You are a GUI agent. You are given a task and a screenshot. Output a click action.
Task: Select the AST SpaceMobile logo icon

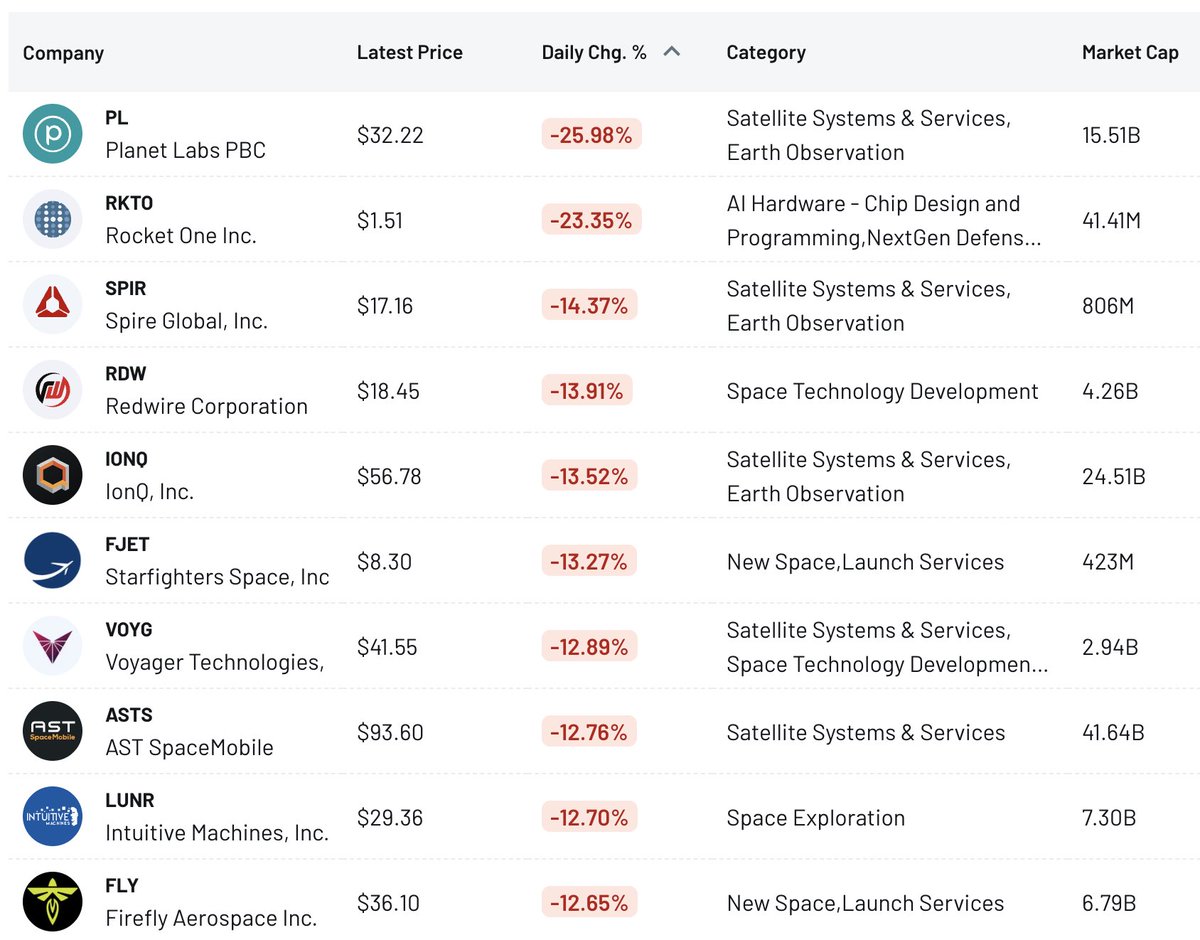52,732
